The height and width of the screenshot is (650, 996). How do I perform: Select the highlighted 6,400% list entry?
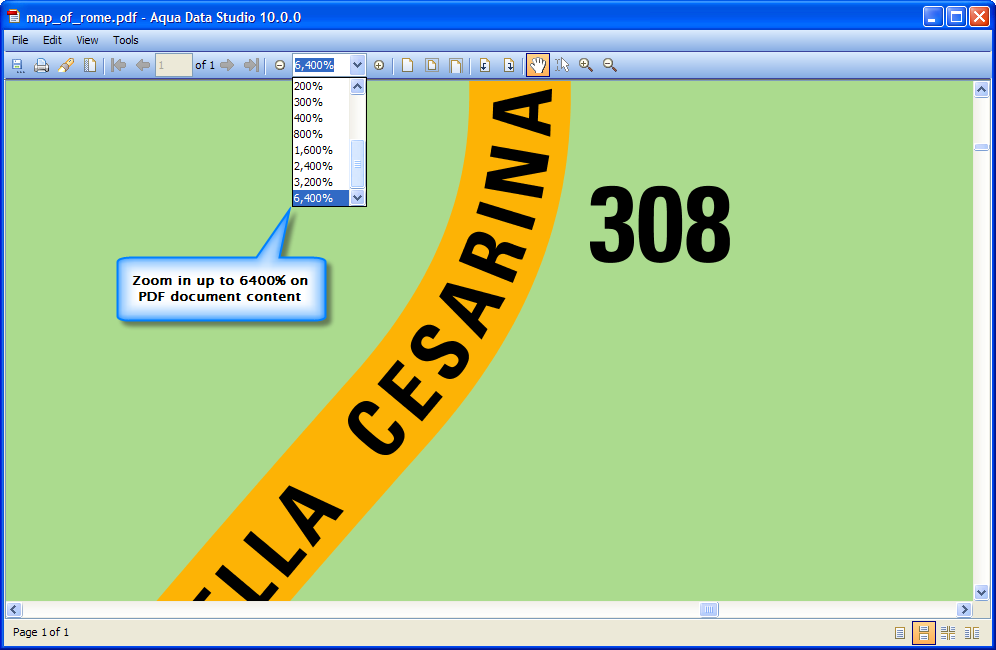point(321,198)
